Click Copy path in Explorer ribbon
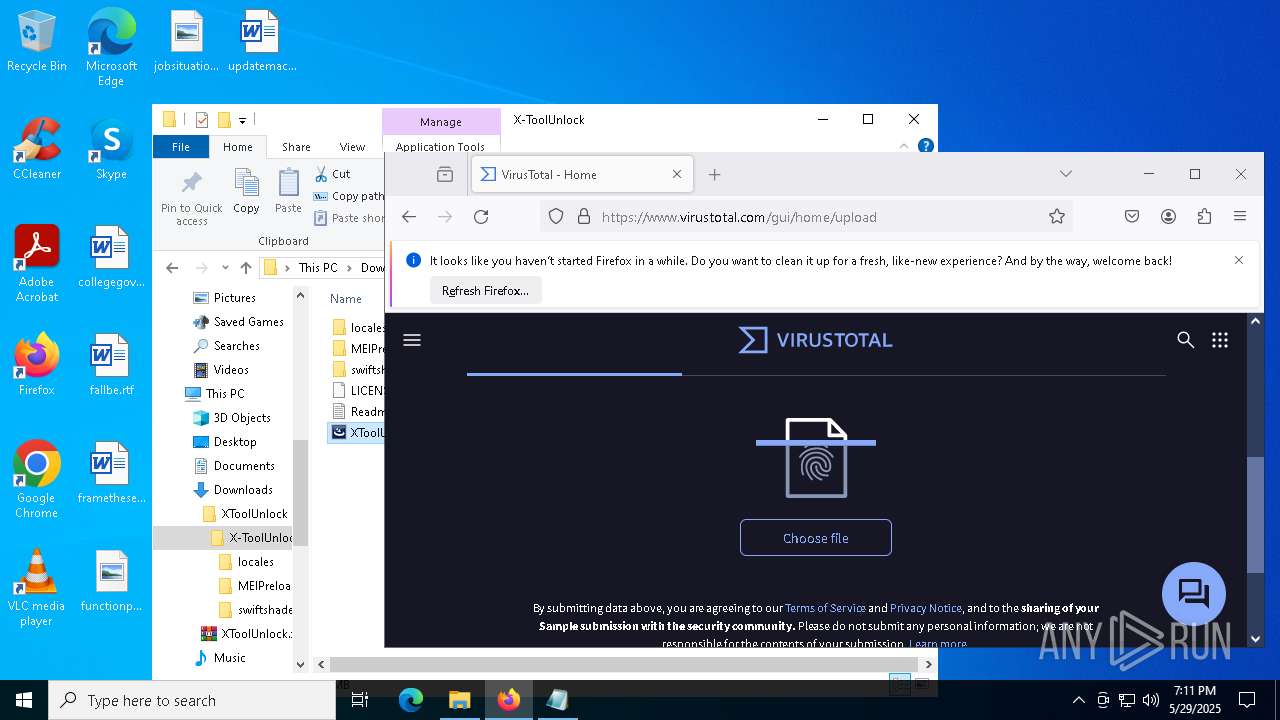 (x=348, y=196)
